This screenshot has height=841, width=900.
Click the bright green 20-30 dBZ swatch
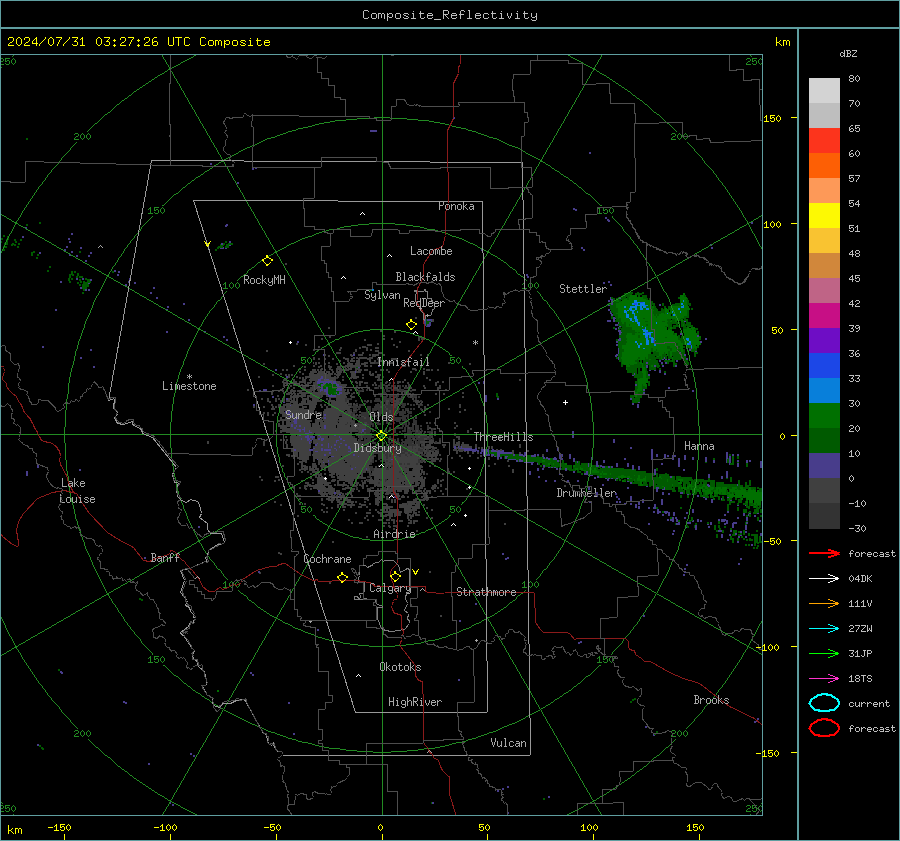pyautogui.click(x=824, y=416)
